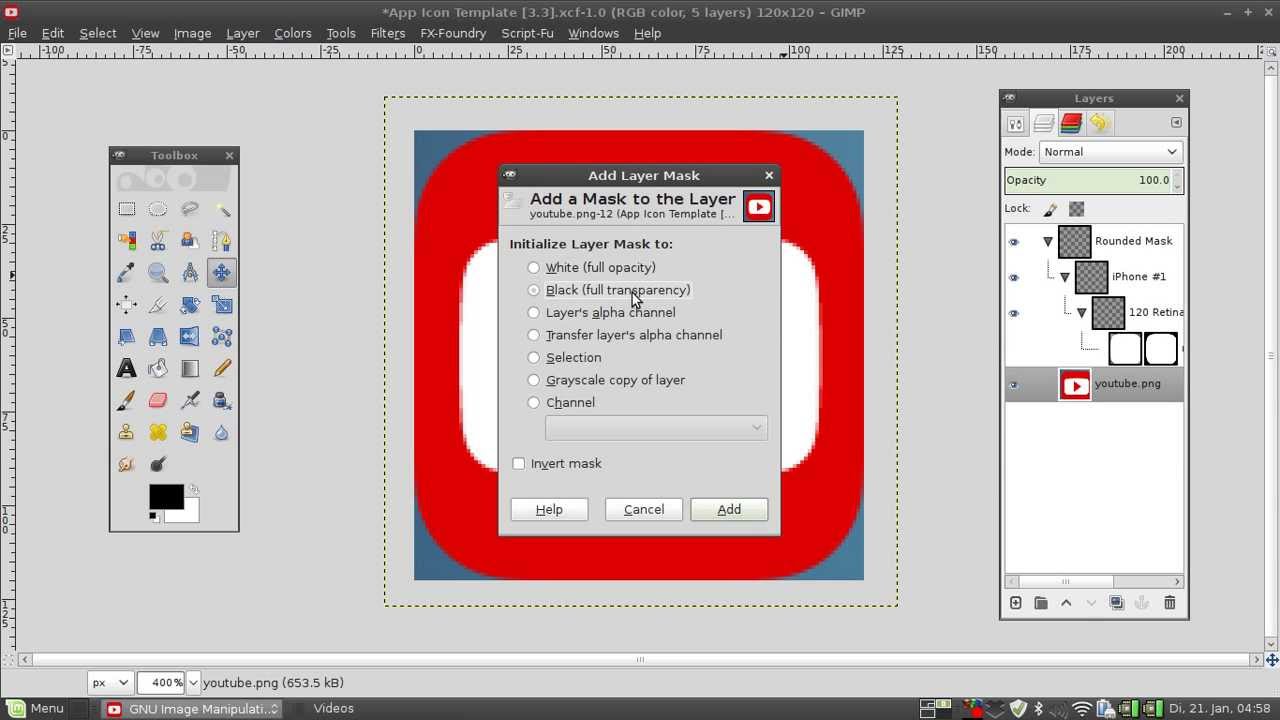Open the zoom level dropdown arrow
Viewport: 1280px width, 720px height.
(193, 683)
